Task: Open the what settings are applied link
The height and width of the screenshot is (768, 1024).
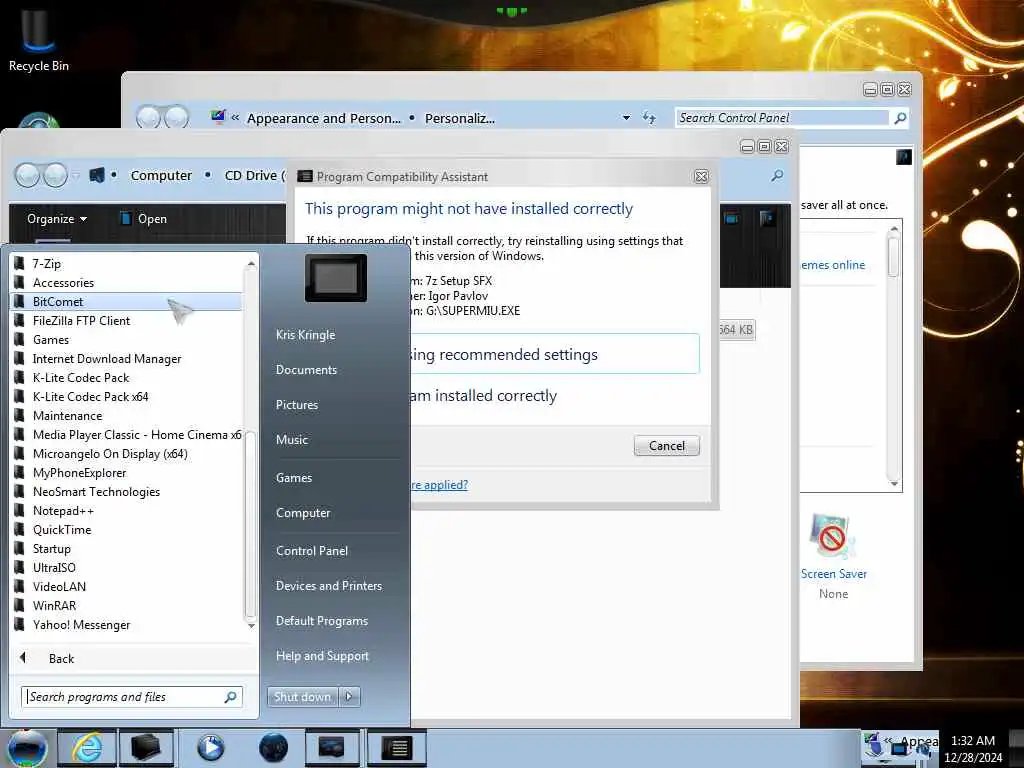Action: (439, 485)
